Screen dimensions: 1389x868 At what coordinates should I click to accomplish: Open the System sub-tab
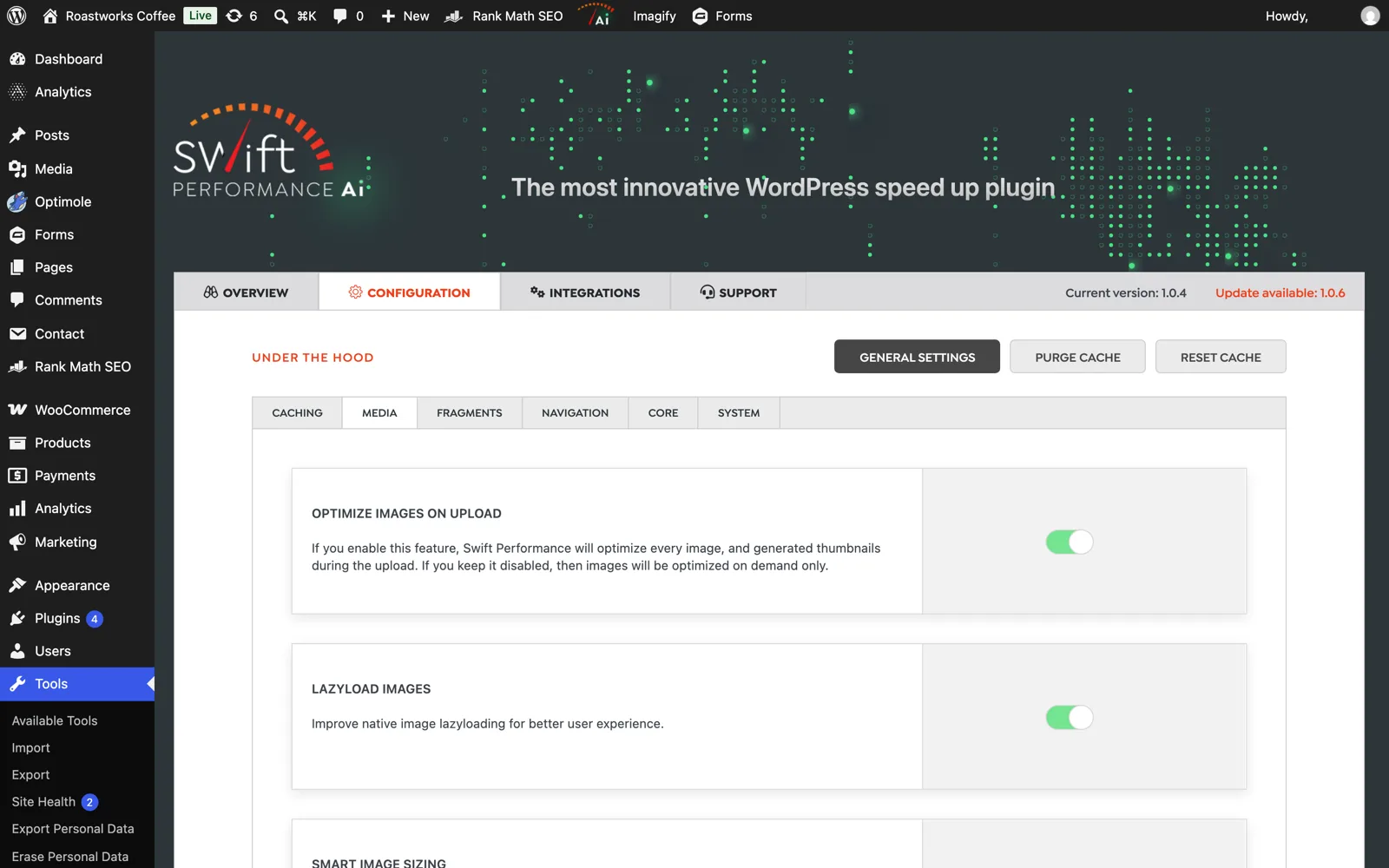[x=739, y=413]
